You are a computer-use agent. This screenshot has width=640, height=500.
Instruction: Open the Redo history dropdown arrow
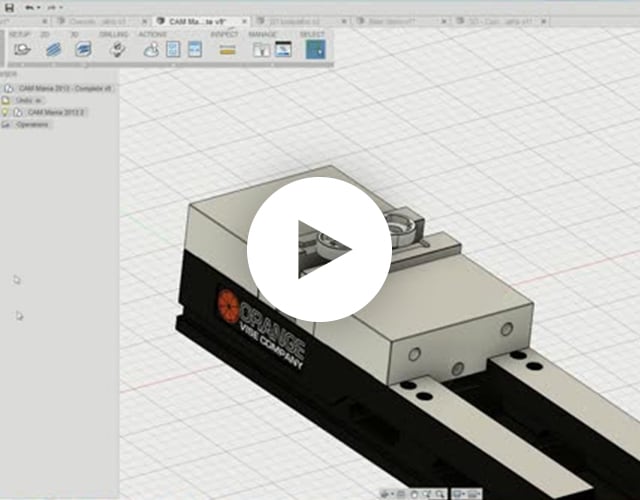tap(60, 8)
